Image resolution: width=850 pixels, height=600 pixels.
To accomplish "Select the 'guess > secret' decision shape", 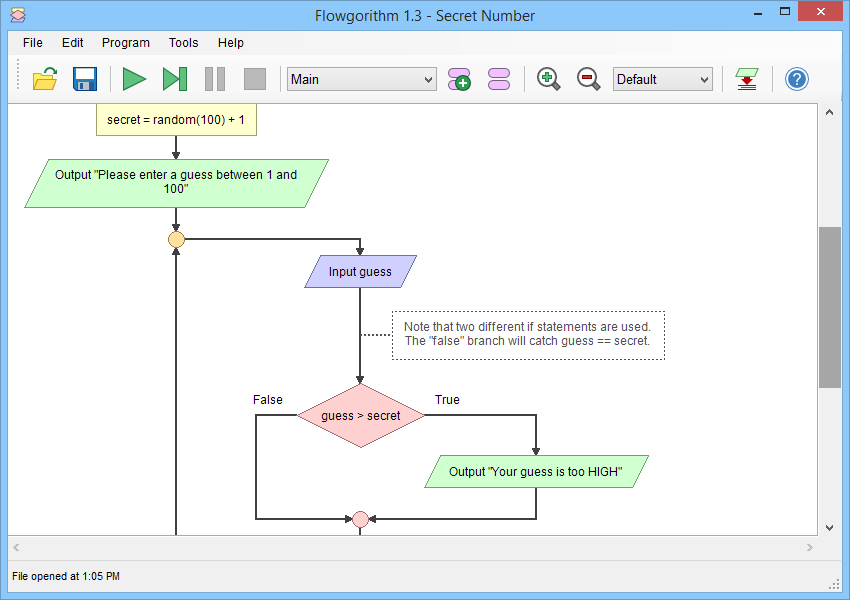I will pos(360,415).
